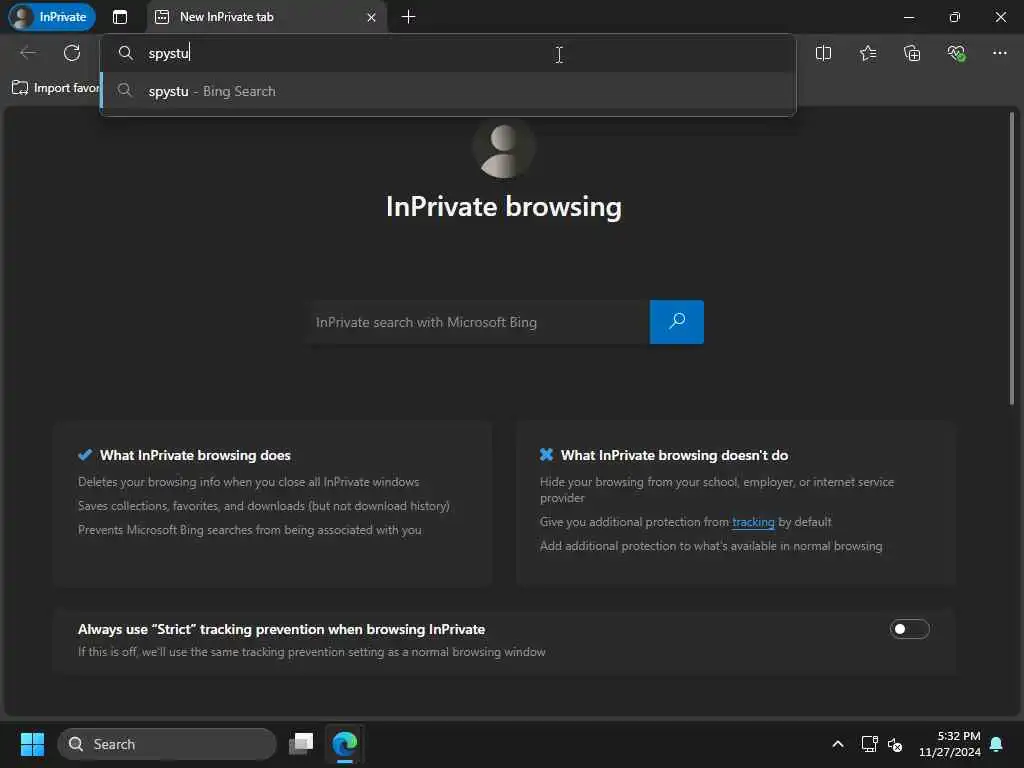This screenshot has width=1024, height=768.
Task: Click the address bar containing spystu
Action: click(x=448, y=54)
